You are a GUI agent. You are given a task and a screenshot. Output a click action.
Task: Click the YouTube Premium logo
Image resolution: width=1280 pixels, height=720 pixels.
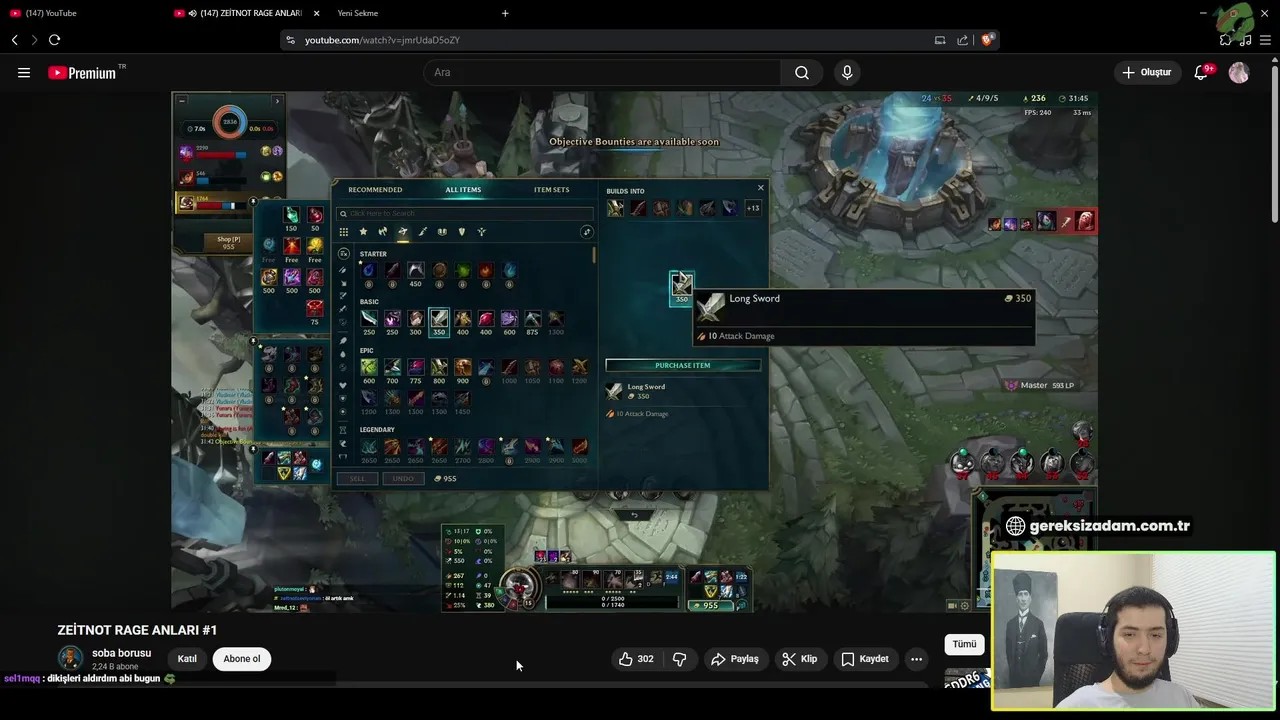pyautogui.click(x=82, y=72)
